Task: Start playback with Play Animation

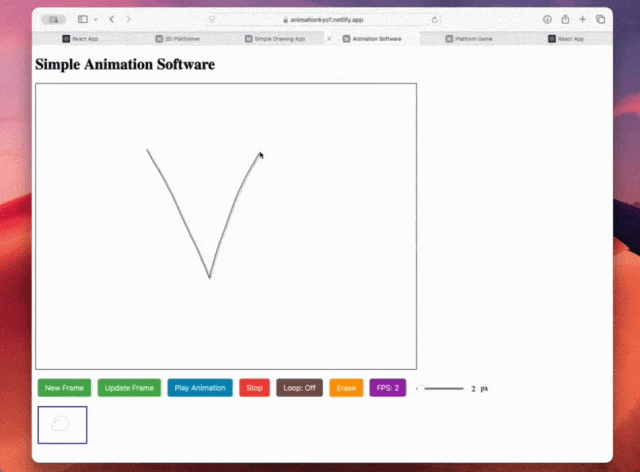Action: click(x=200, y=388)
